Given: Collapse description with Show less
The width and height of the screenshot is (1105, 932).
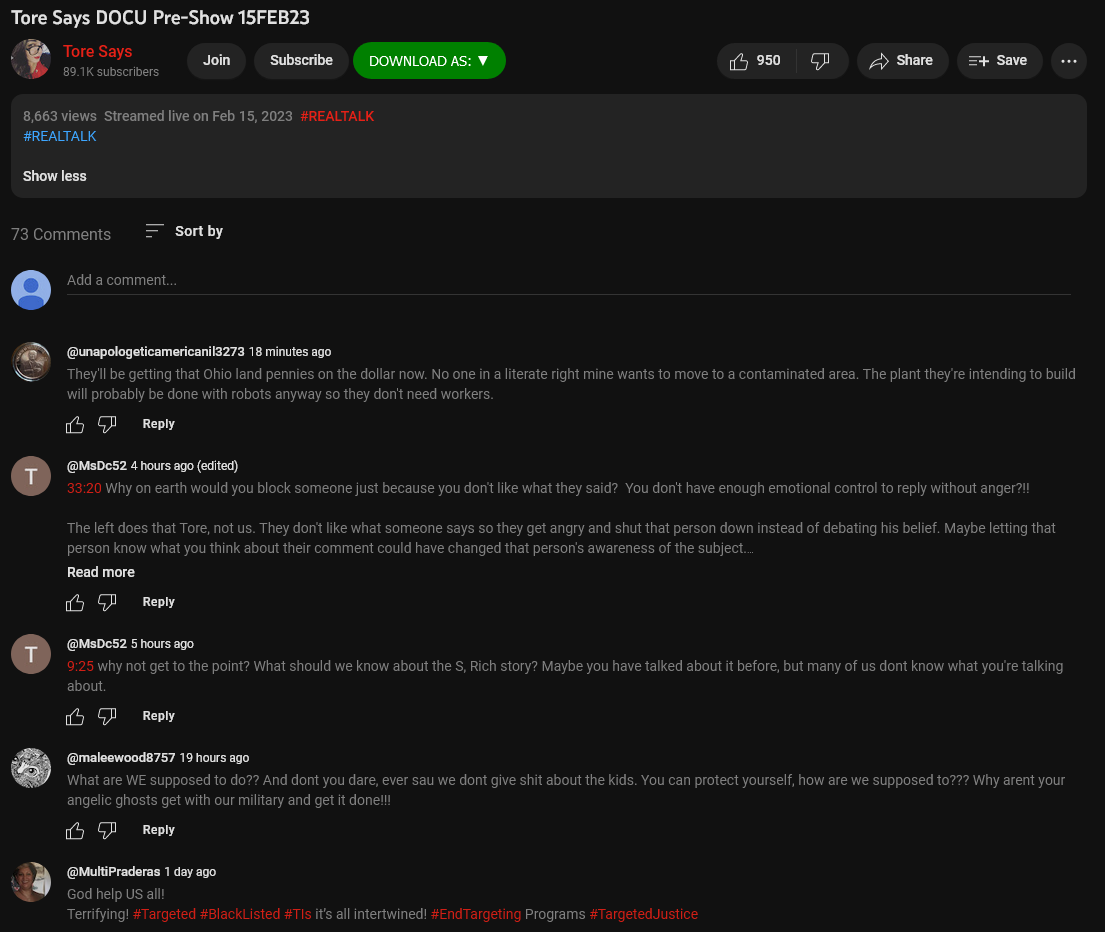Looking at the screenshot, I should (54, 176).
